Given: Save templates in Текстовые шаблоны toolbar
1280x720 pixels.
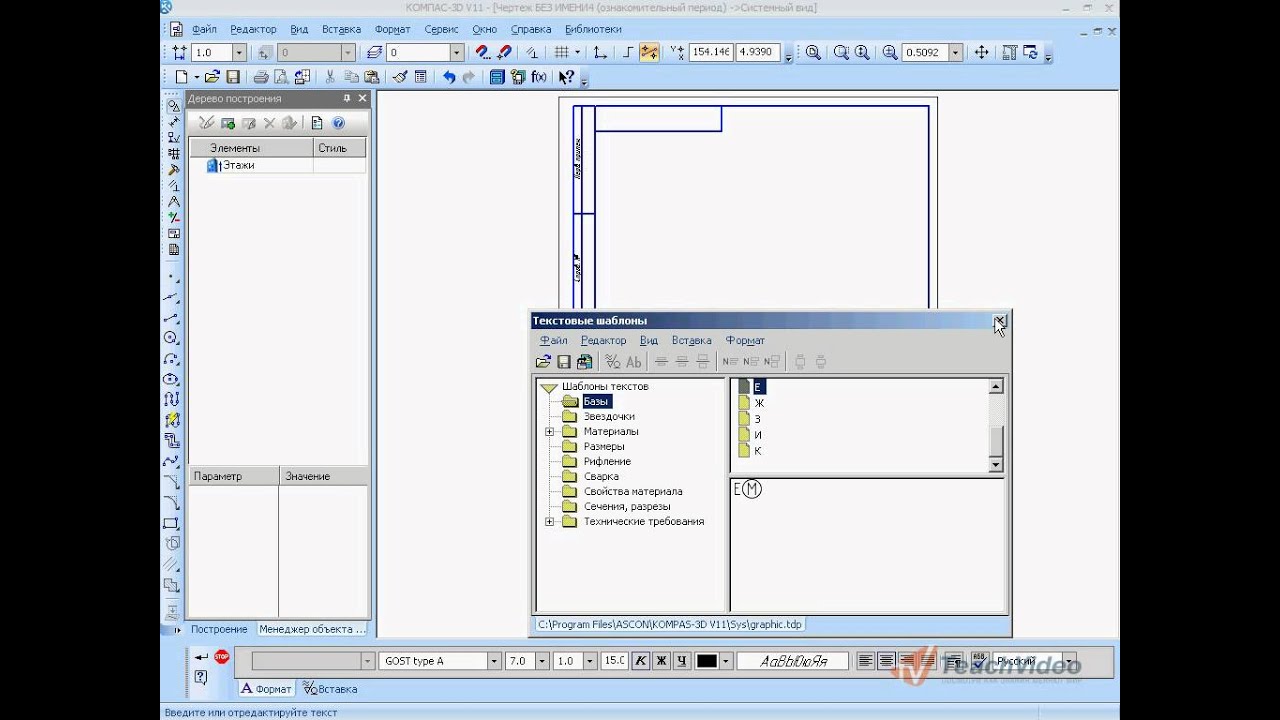Looking at the screenshot, I should [x=564, y=362].
